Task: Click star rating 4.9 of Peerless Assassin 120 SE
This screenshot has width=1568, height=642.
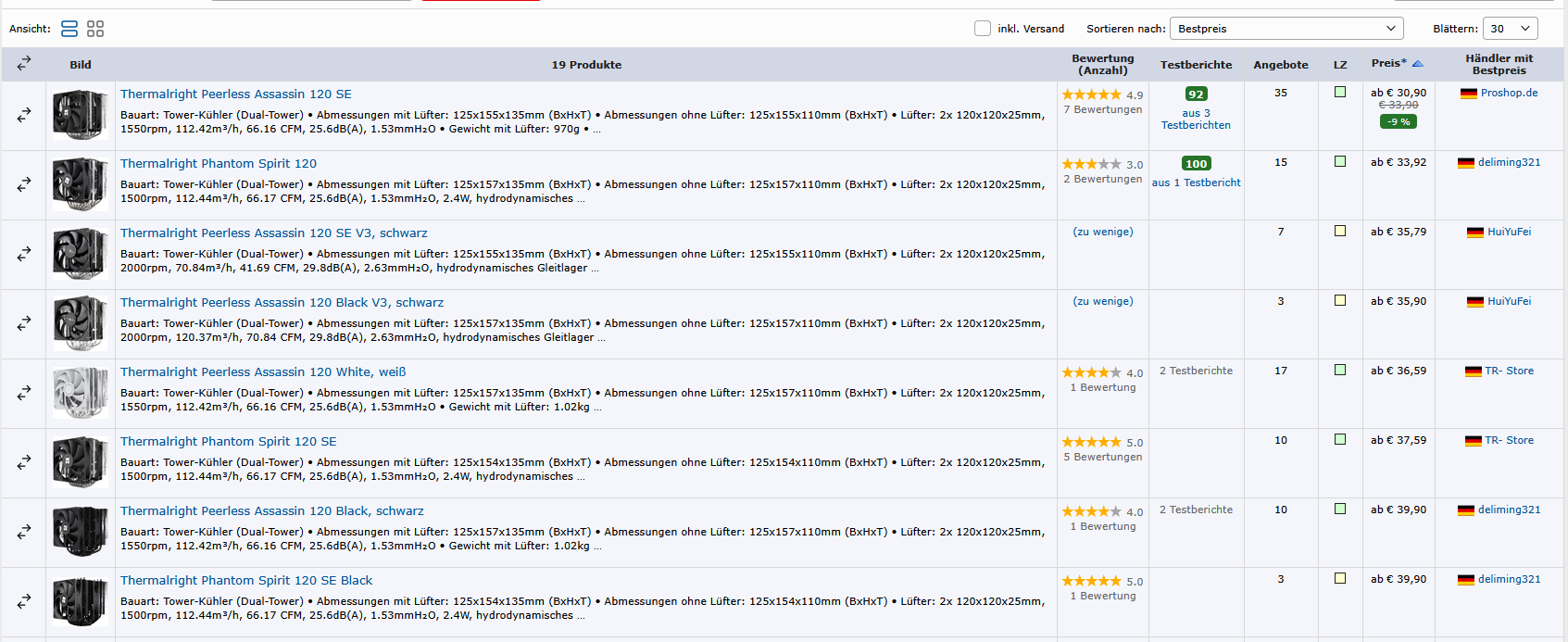Action: point(1091,94)
